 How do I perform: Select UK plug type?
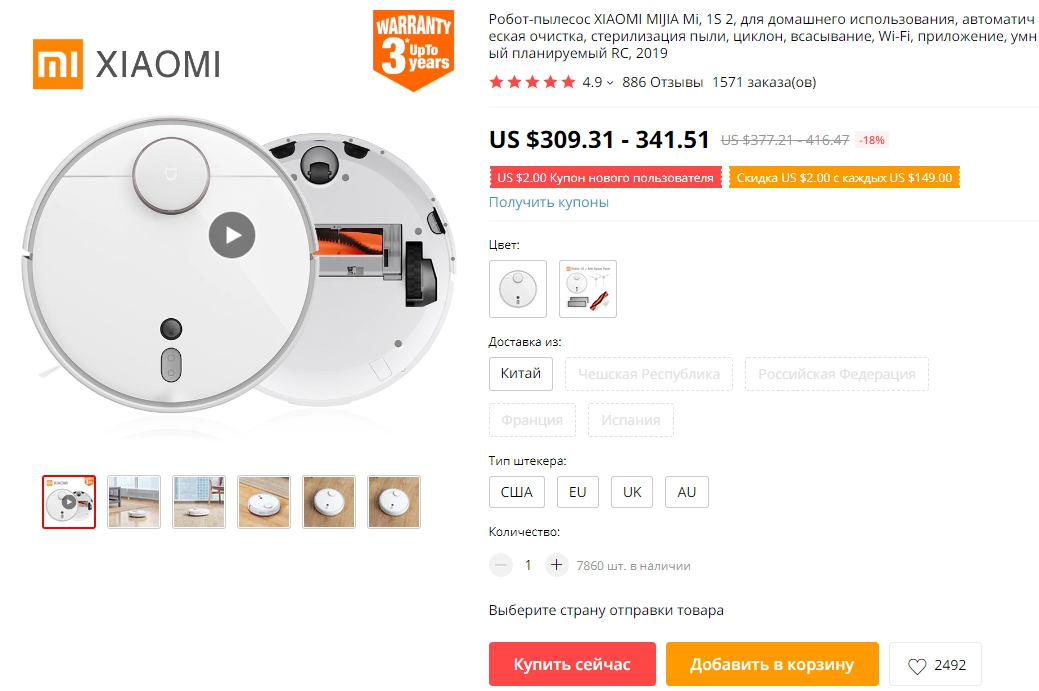(x=632, y=492)
